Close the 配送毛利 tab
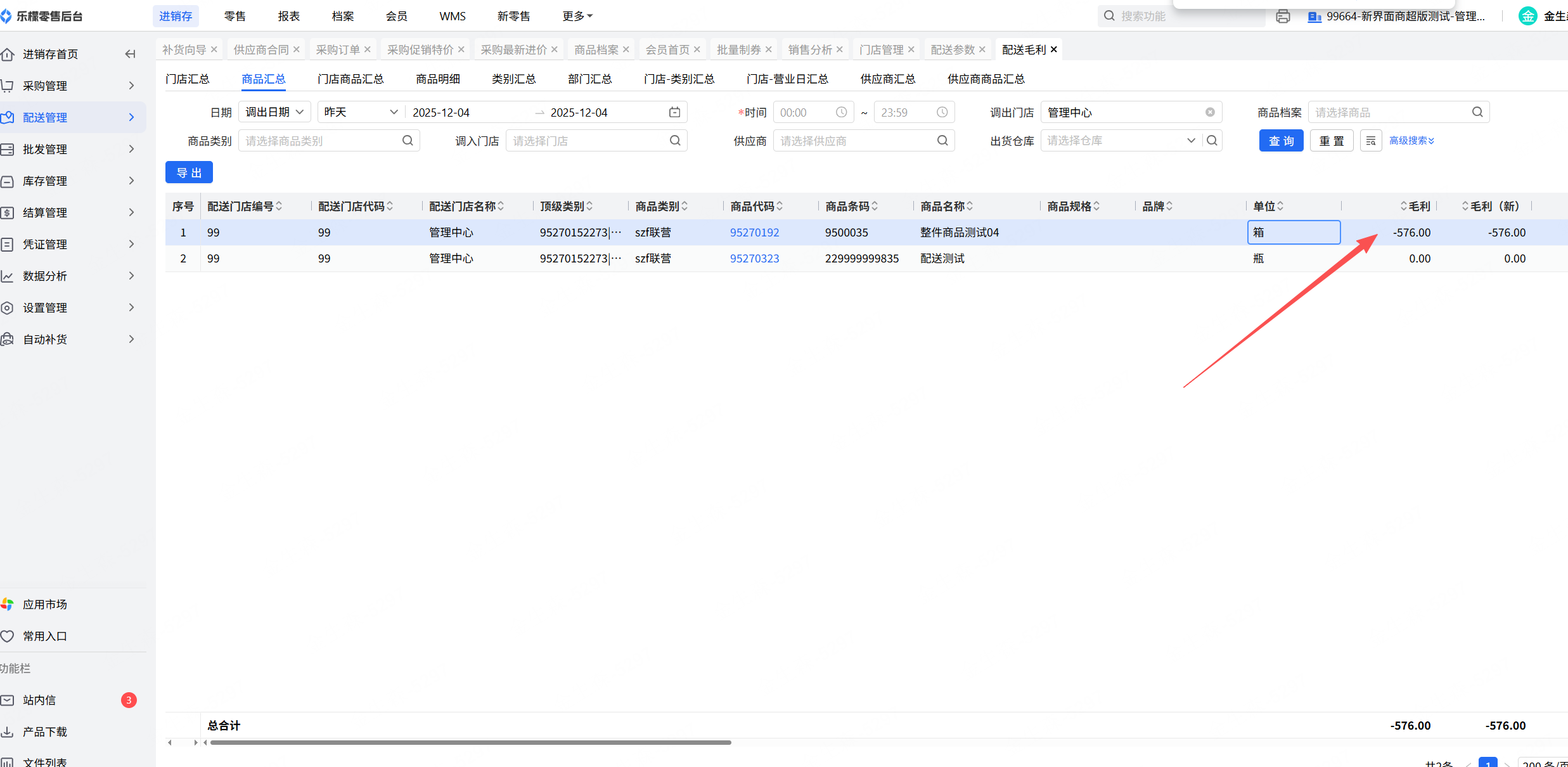This screenshot has width=1568, height=767. [x=1054, y=49]
